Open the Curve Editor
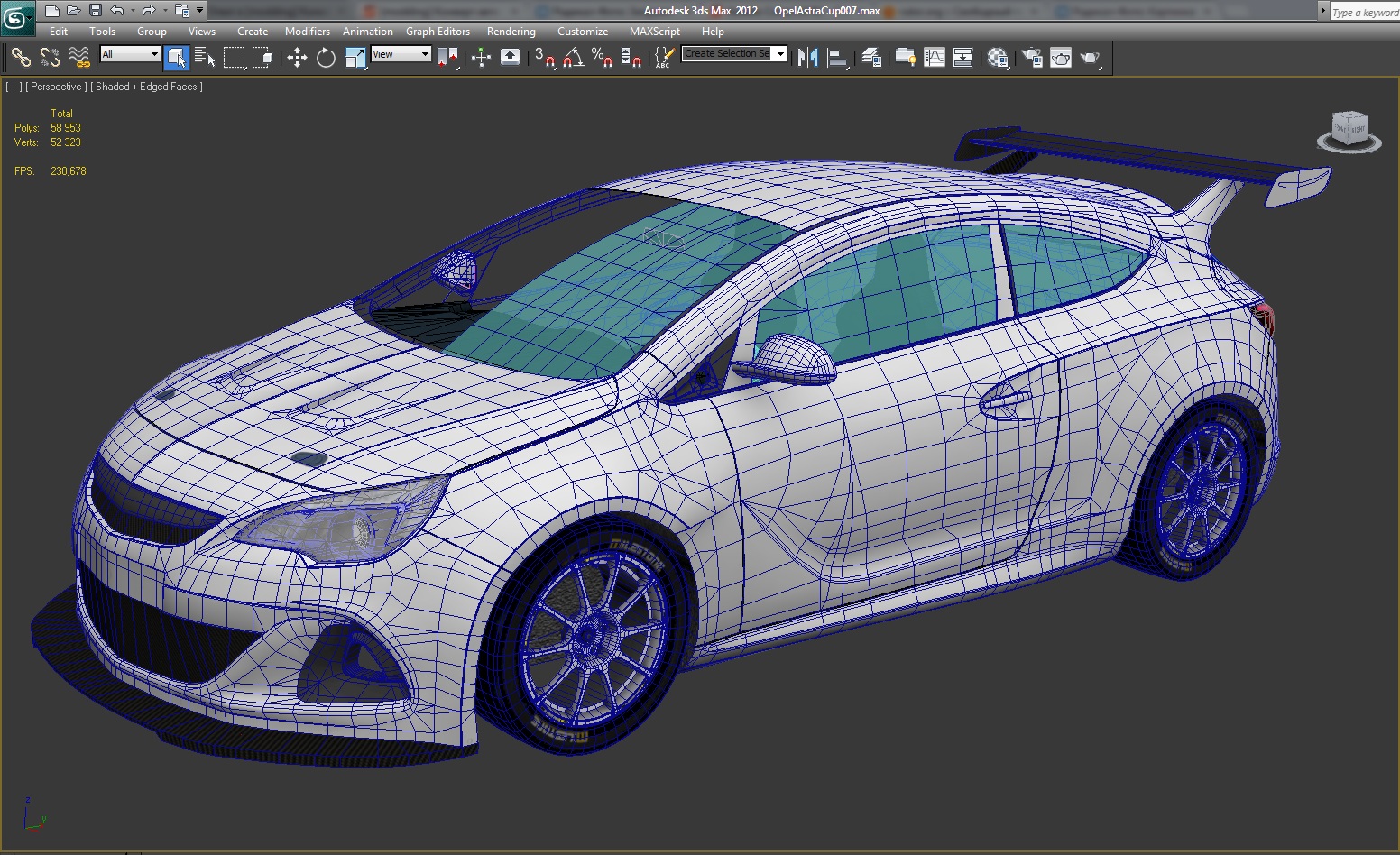The image size is (1400, 855). [x=935, y=58]
